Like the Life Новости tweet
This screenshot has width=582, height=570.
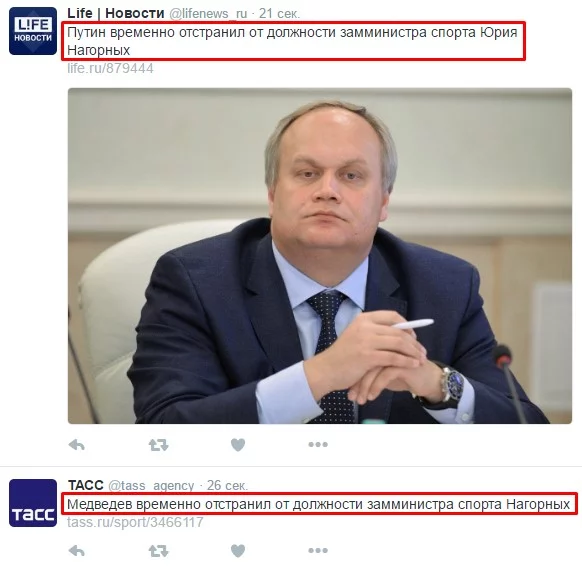(238, 445)
